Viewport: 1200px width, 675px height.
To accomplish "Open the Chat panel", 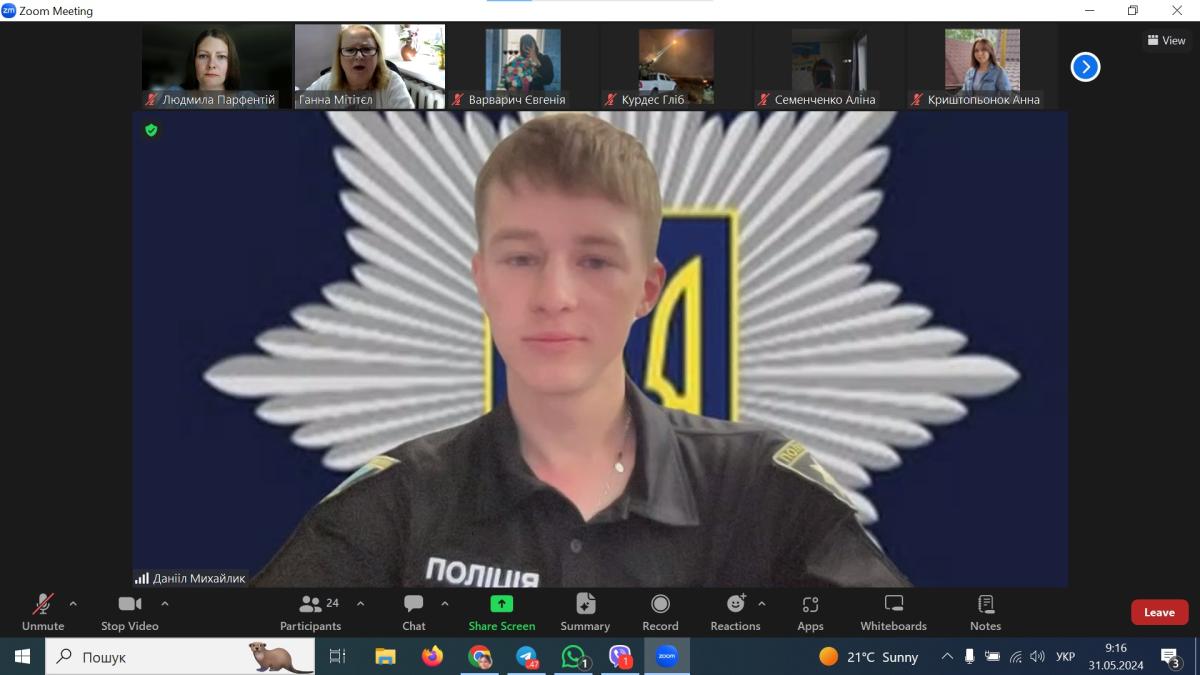I will pos(414,612).
